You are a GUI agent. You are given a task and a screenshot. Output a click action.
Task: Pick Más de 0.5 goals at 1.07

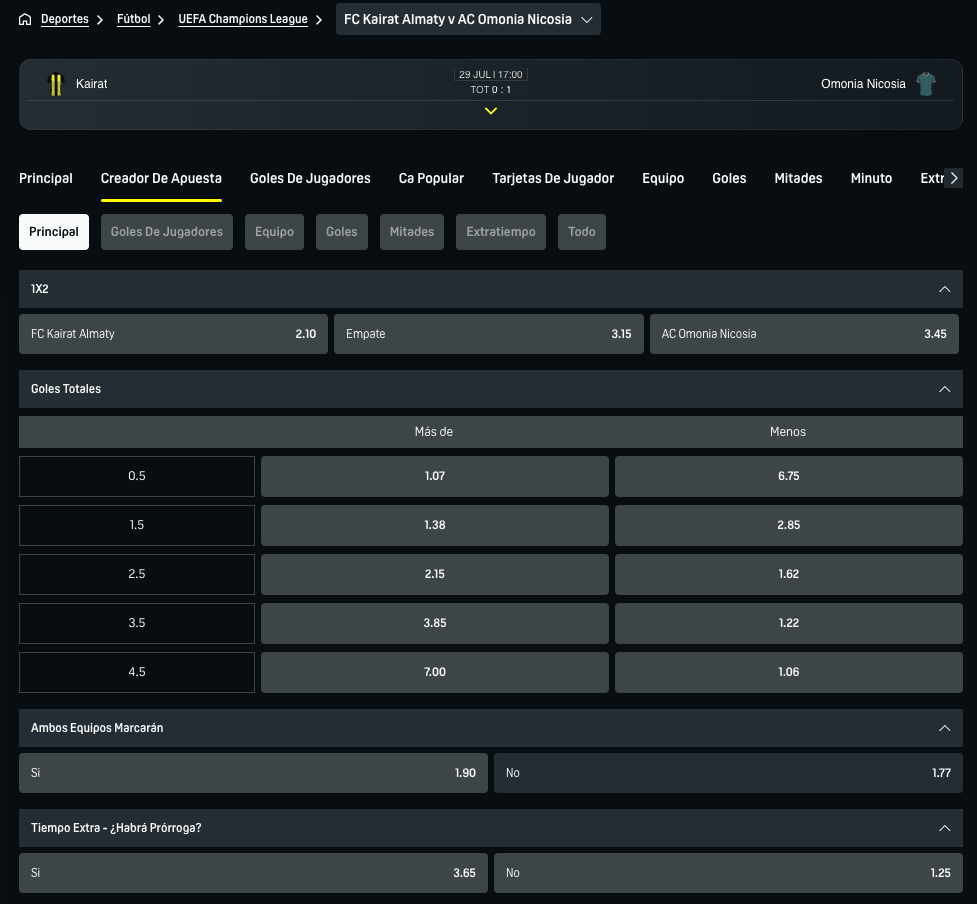pyautogui.click(x=435, y=477)
